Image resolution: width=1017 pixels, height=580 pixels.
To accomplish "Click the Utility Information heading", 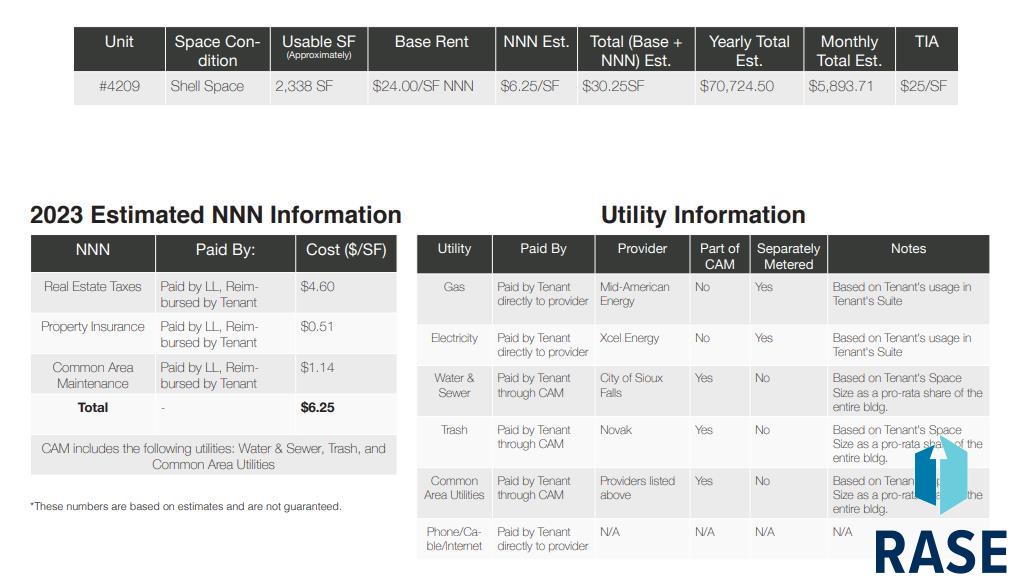I will point(702,215).
